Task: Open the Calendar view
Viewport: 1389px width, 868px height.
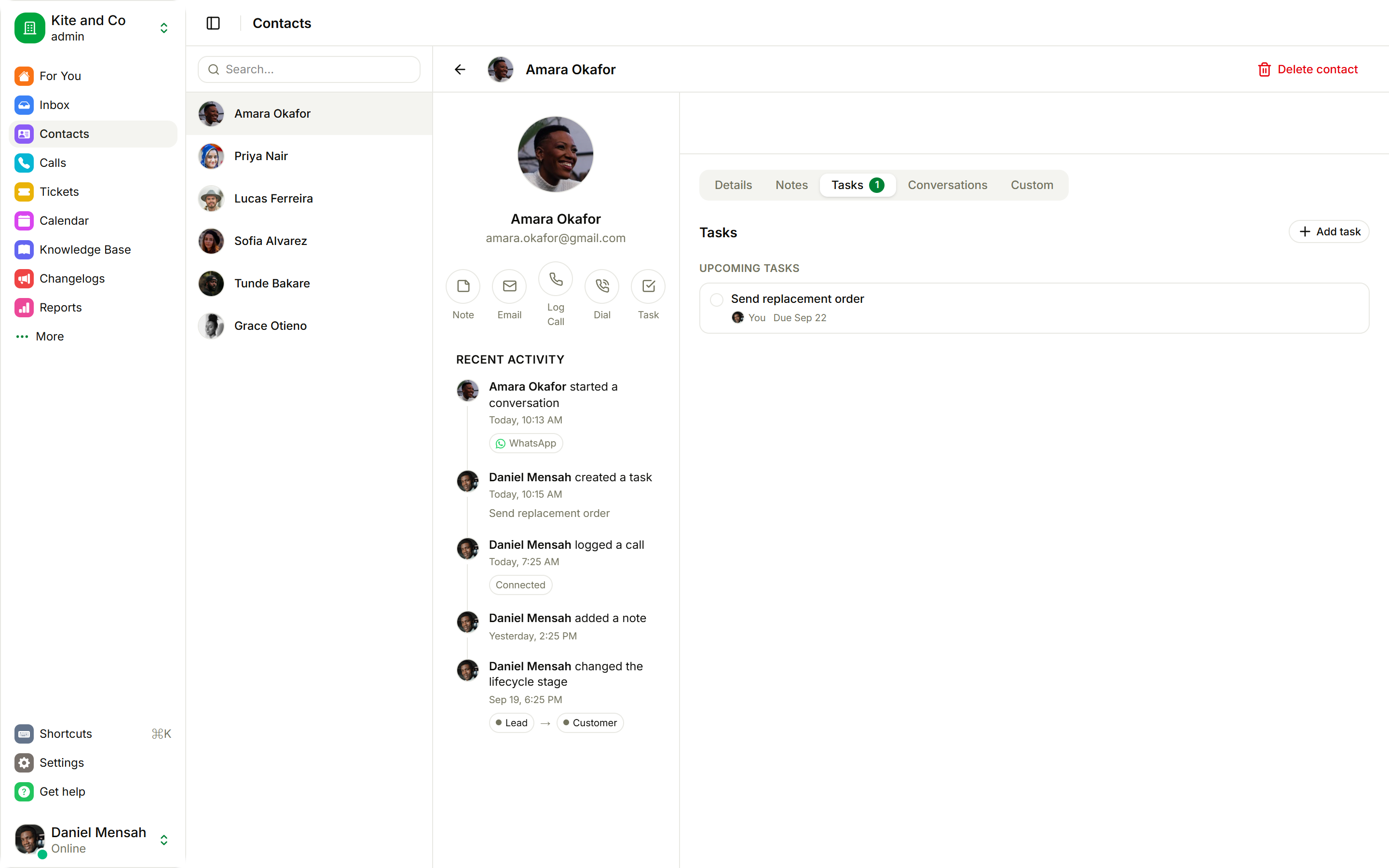Action: (x=93, y=221)
